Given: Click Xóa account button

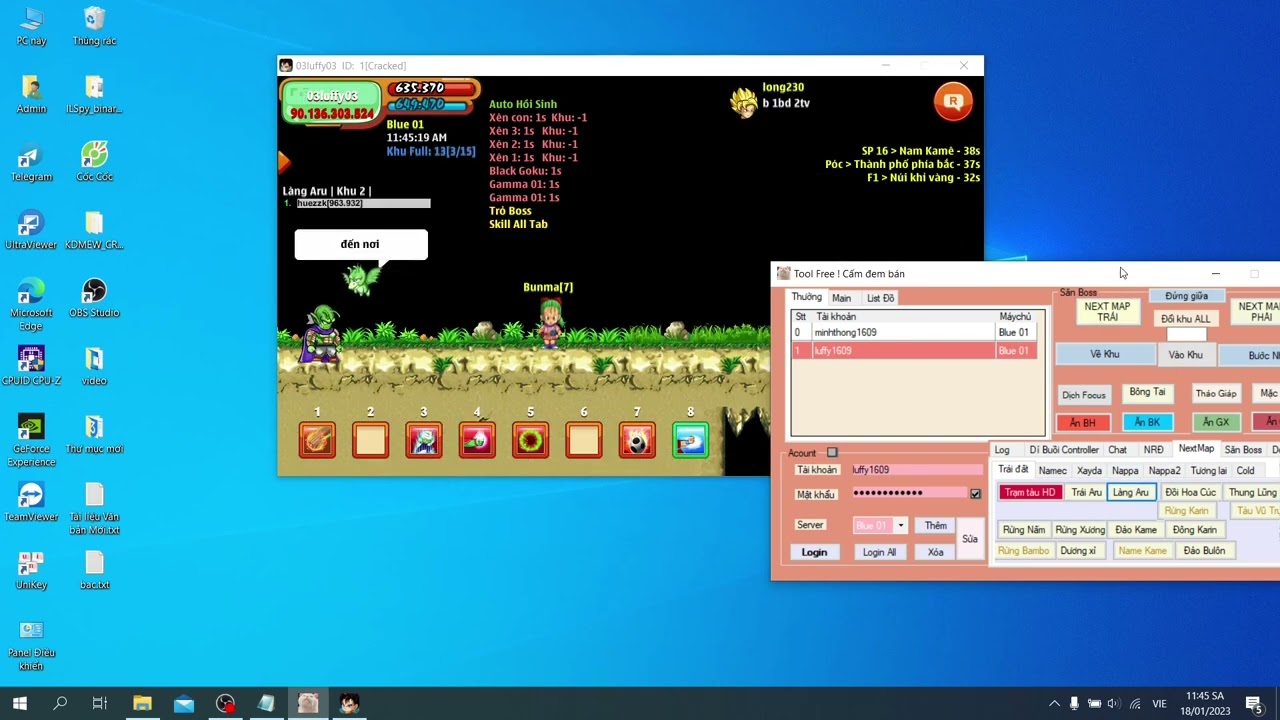Looking at the screenshot, I should tap(935, 552).
